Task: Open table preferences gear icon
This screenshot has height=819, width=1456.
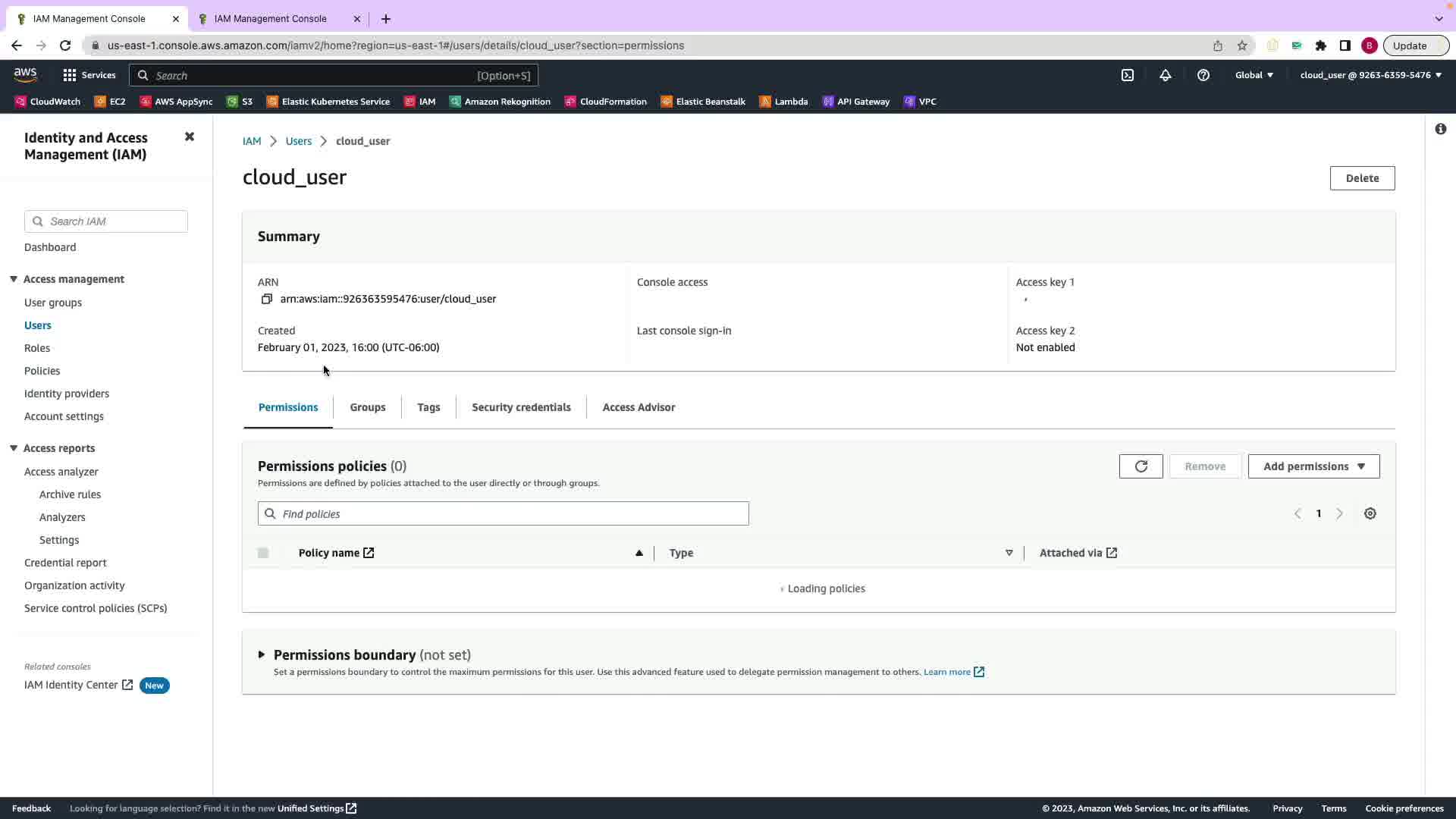Action: coord(1370,514)
